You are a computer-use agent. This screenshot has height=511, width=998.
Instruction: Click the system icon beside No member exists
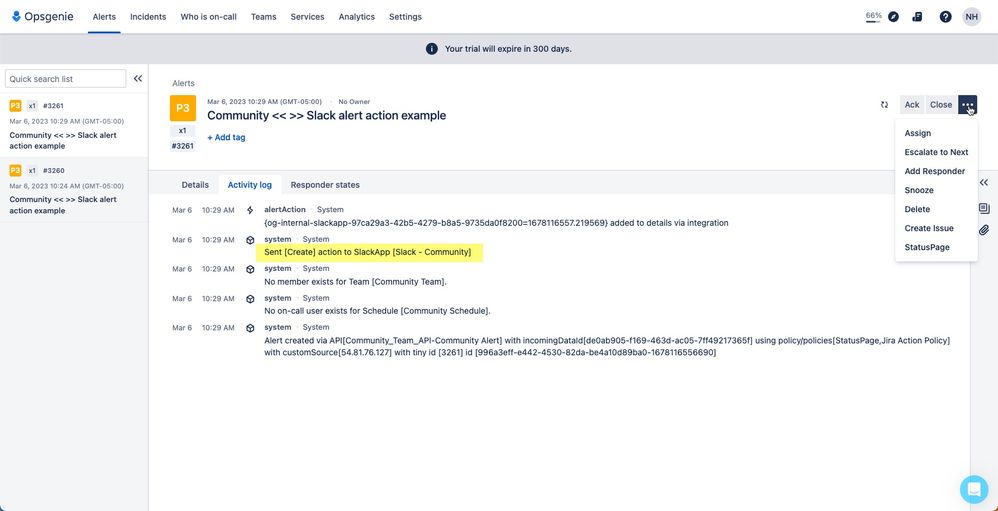point(250,269)
